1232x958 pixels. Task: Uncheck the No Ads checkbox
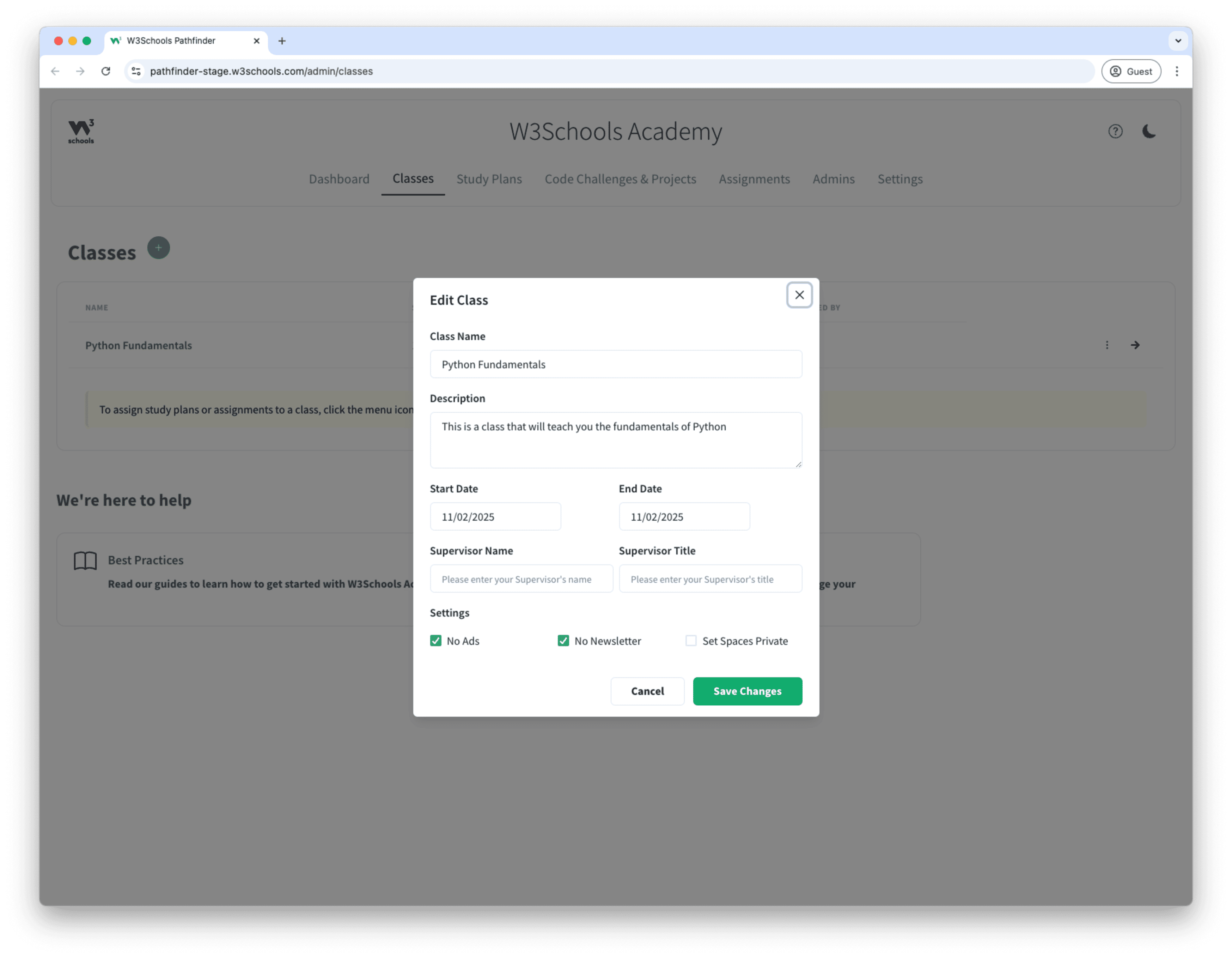(x=435, y=640)
